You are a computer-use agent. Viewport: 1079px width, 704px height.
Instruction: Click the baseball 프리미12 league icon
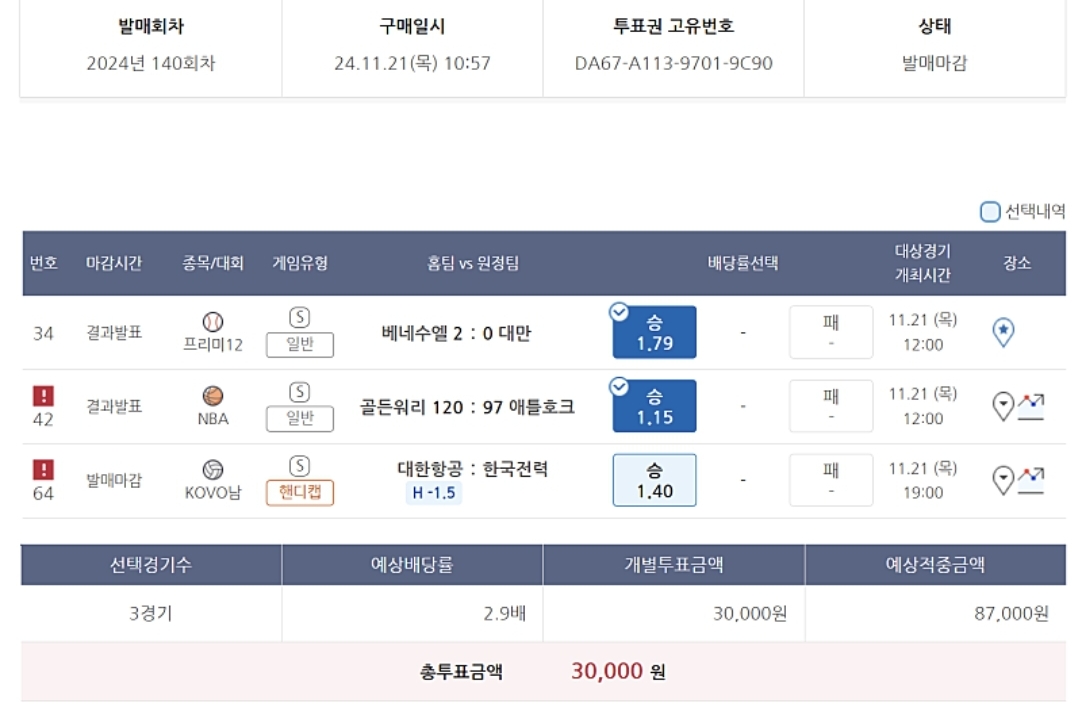click(x=213, y=322)
